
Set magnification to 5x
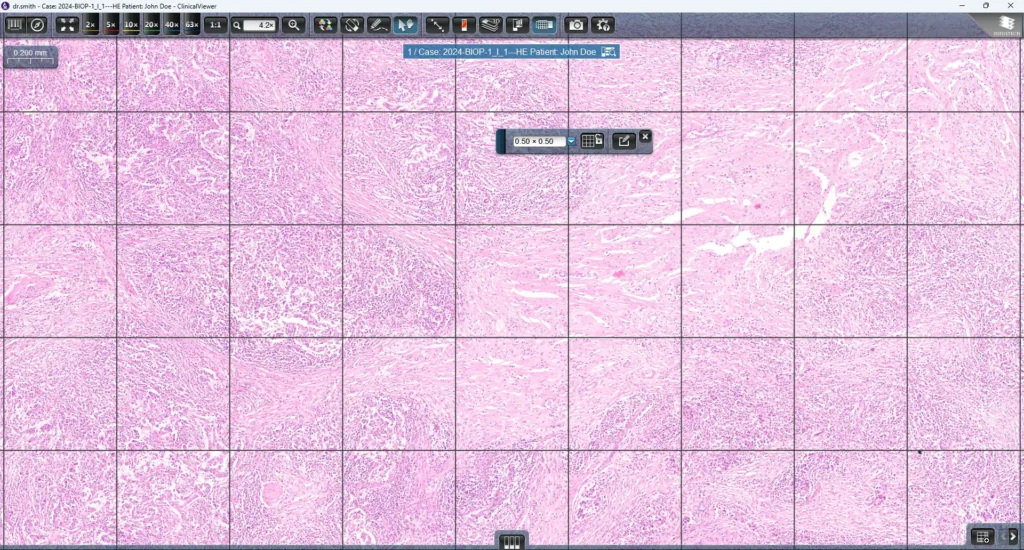[x=110, y=25]
